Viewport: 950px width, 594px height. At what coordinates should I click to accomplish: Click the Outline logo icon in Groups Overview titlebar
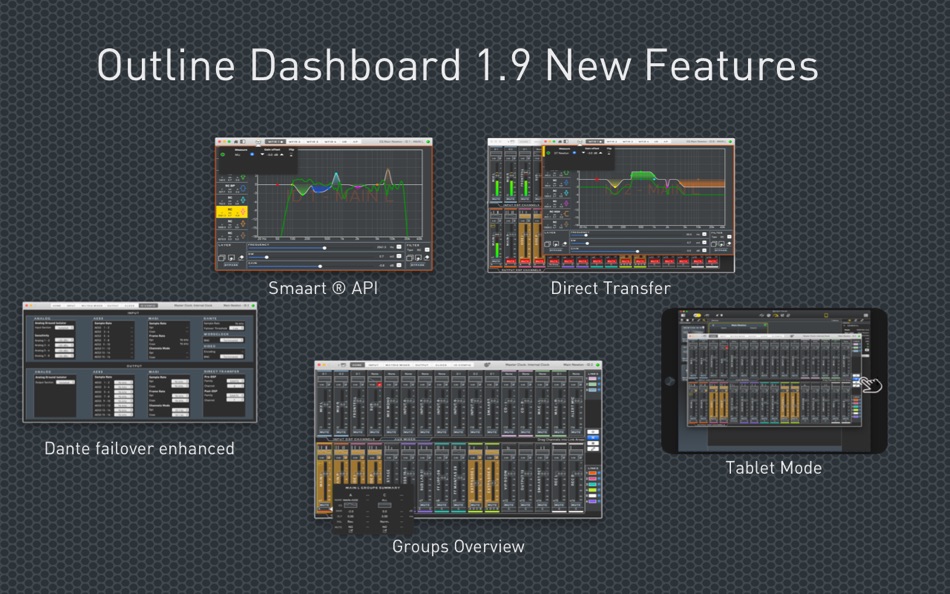click(x=487, y=365)
